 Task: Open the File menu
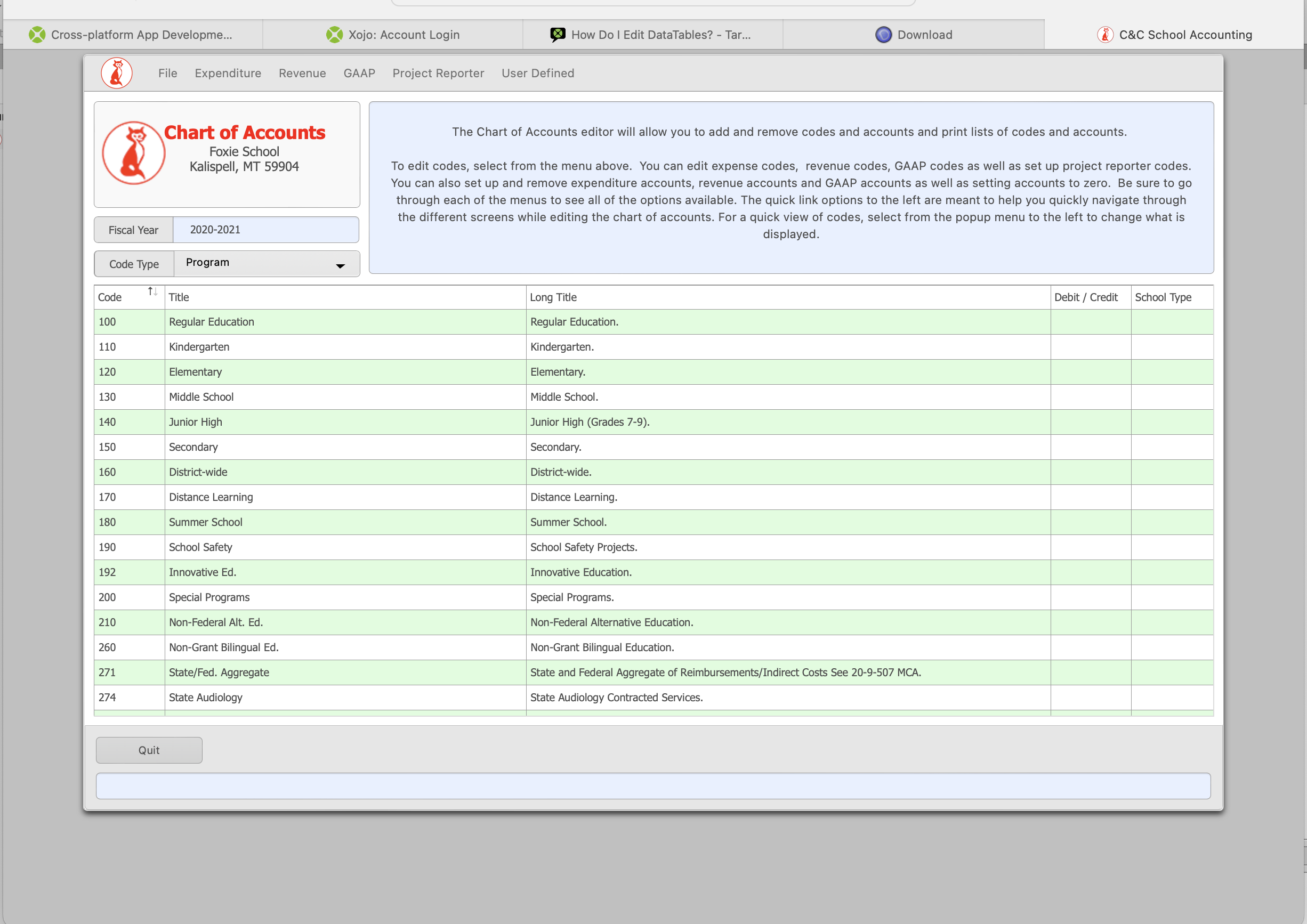[168, 73]
